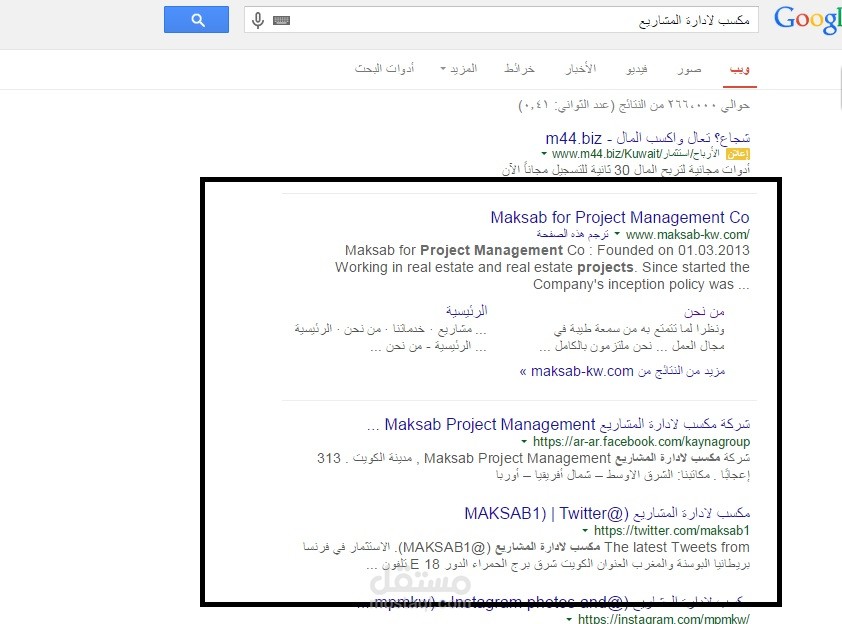This screenshot has width=842, height=624.
Task: Click the www.maksab-kw.com green URL text
Action: tap(687, 235)
